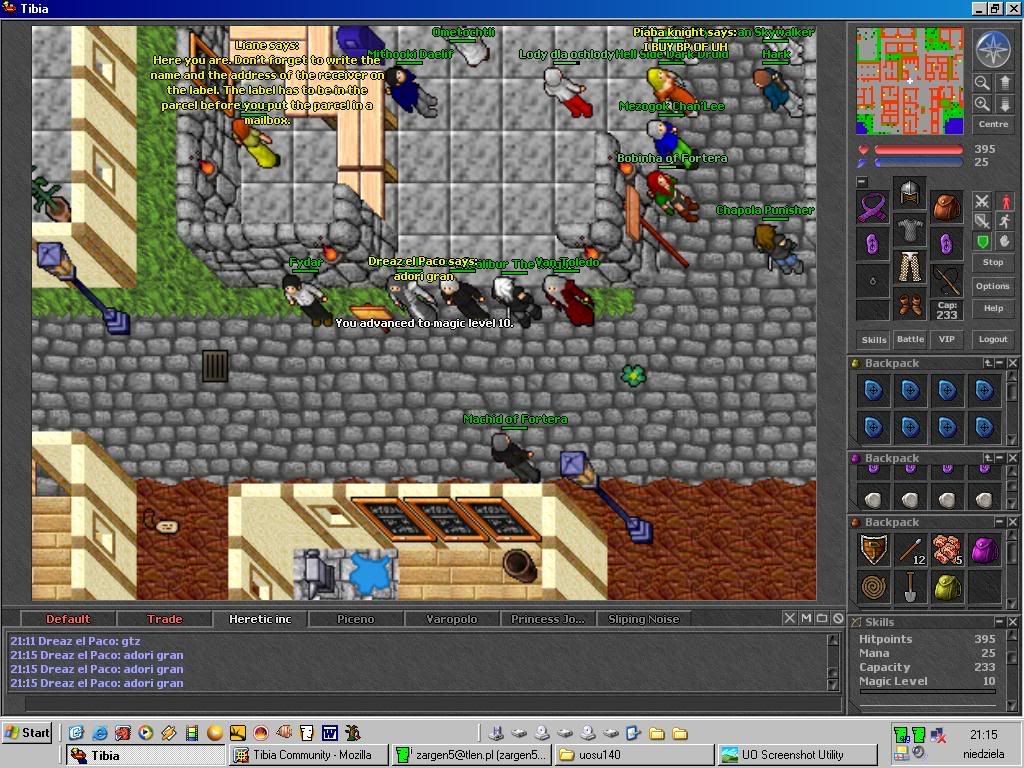
Task: Open the Windows Start menu
Action: point(27,733)
